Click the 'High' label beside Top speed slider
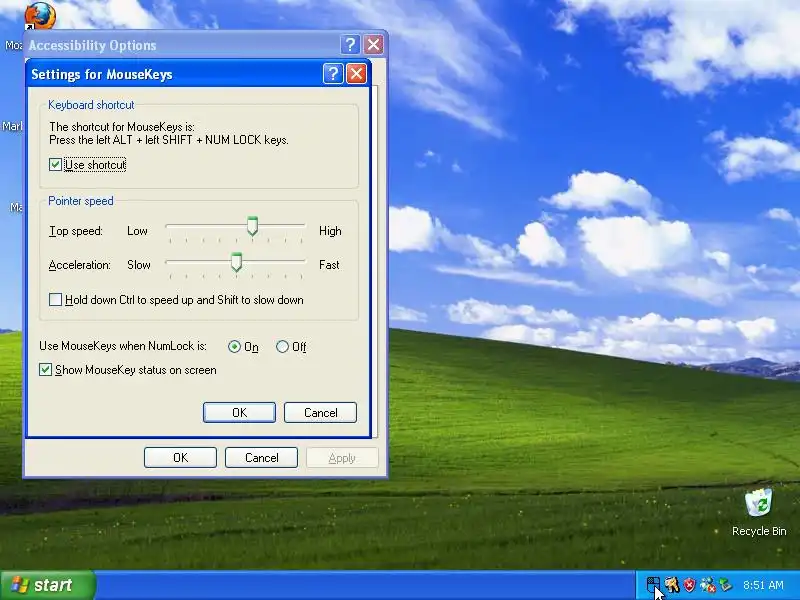The width and height of the screenshot is (800, 600). (x=330, y=231)
